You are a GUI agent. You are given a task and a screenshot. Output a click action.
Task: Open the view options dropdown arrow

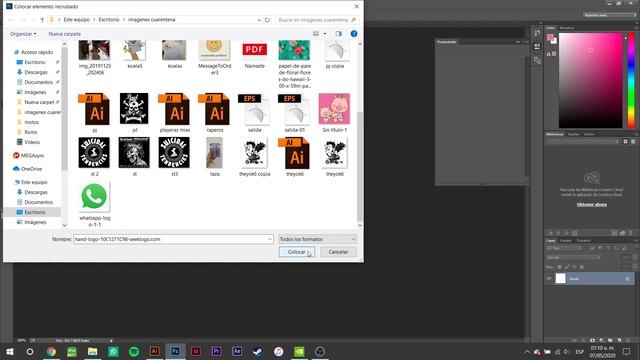(325, 33)
